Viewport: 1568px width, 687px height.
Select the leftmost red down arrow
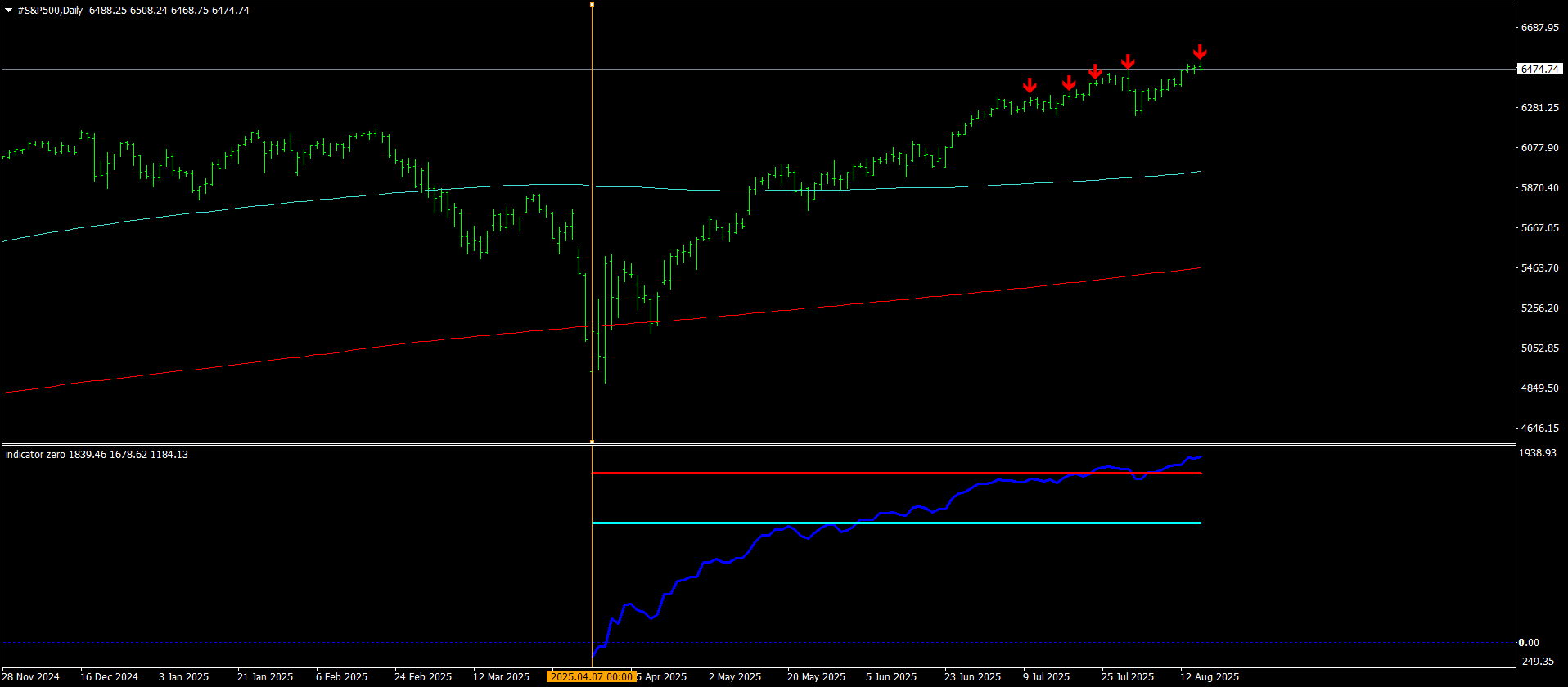point(1030,85)
